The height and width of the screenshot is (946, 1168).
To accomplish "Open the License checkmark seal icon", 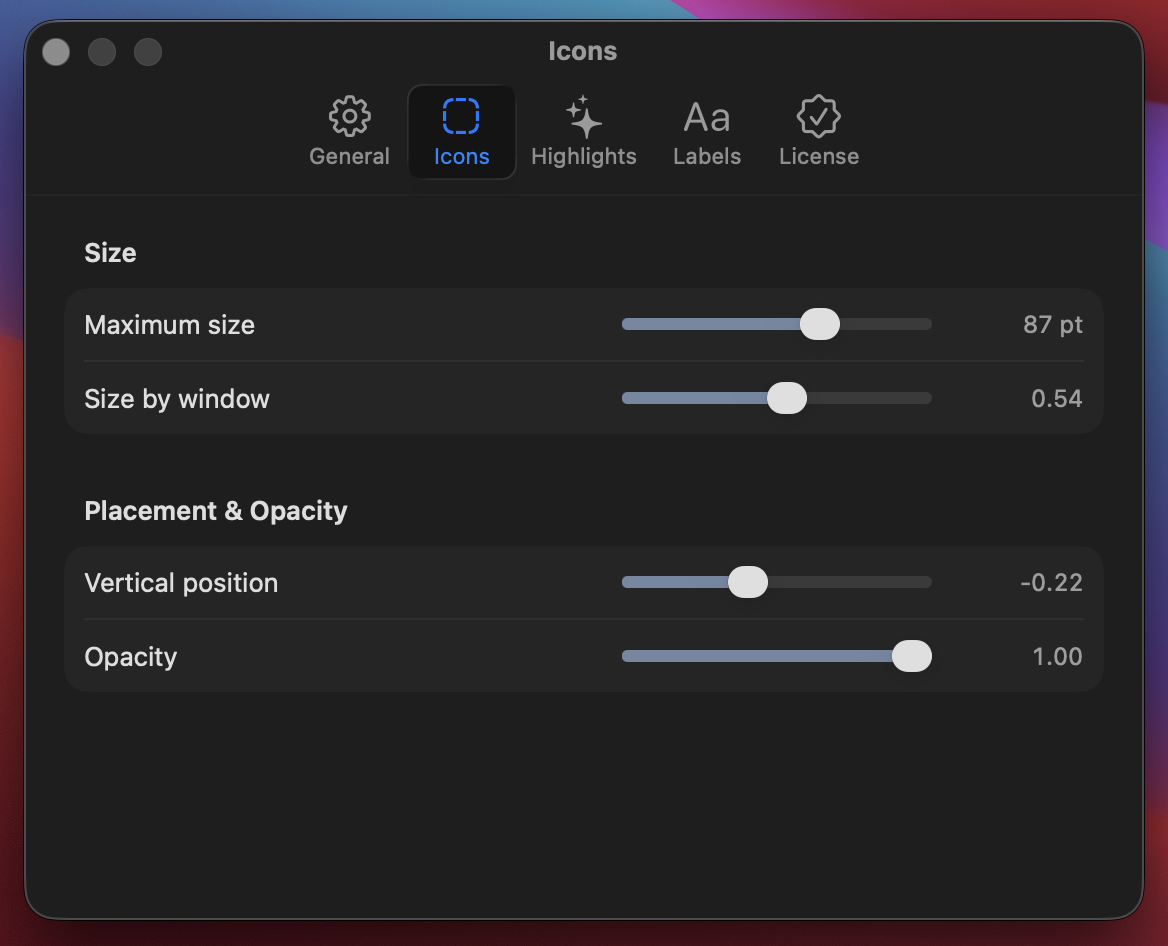I will 819,116.
